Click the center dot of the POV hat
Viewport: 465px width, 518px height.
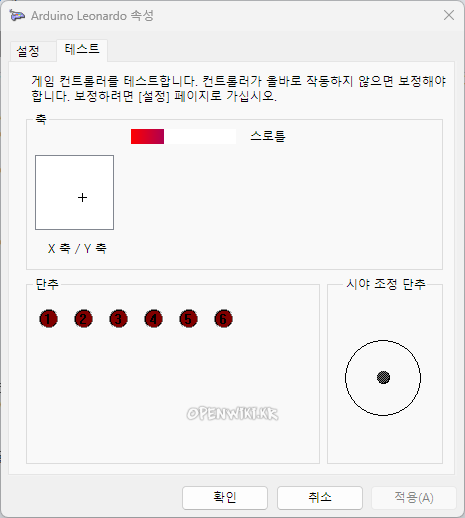pyautogui.click(x=383, y=378)
